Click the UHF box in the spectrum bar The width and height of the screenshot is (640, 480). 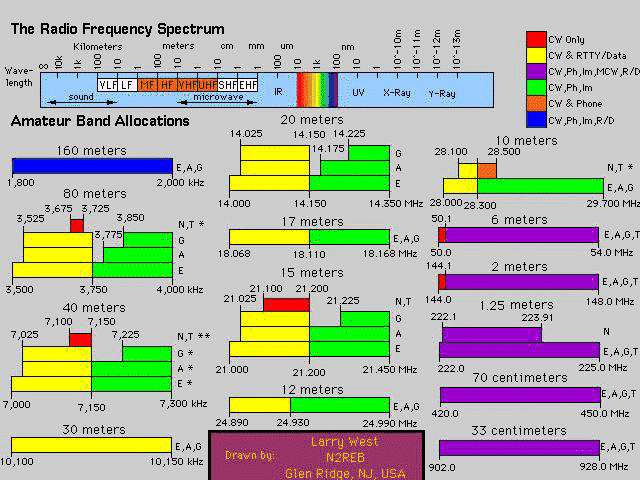pyautogui.click(x=207, y=85)
